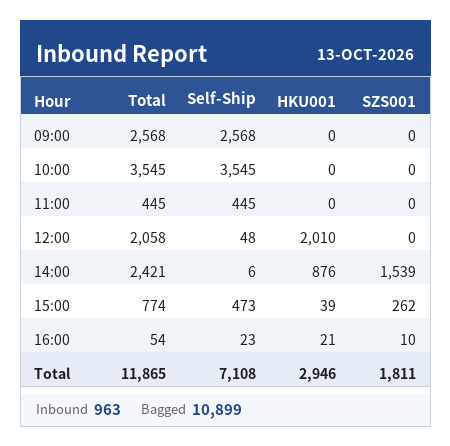Select the SZS001 column header
Screen dimensions: 450x446
(x=389, y=102)
